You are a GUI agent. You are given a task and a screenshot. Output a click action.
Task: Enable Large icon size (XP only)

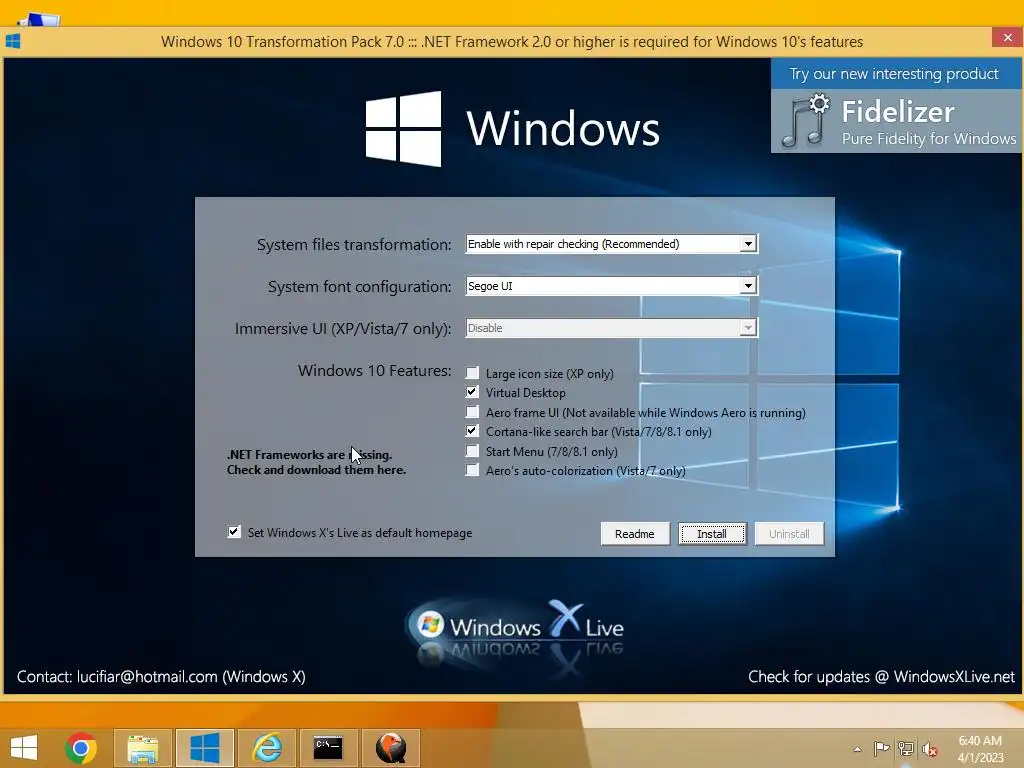point(472,373)
